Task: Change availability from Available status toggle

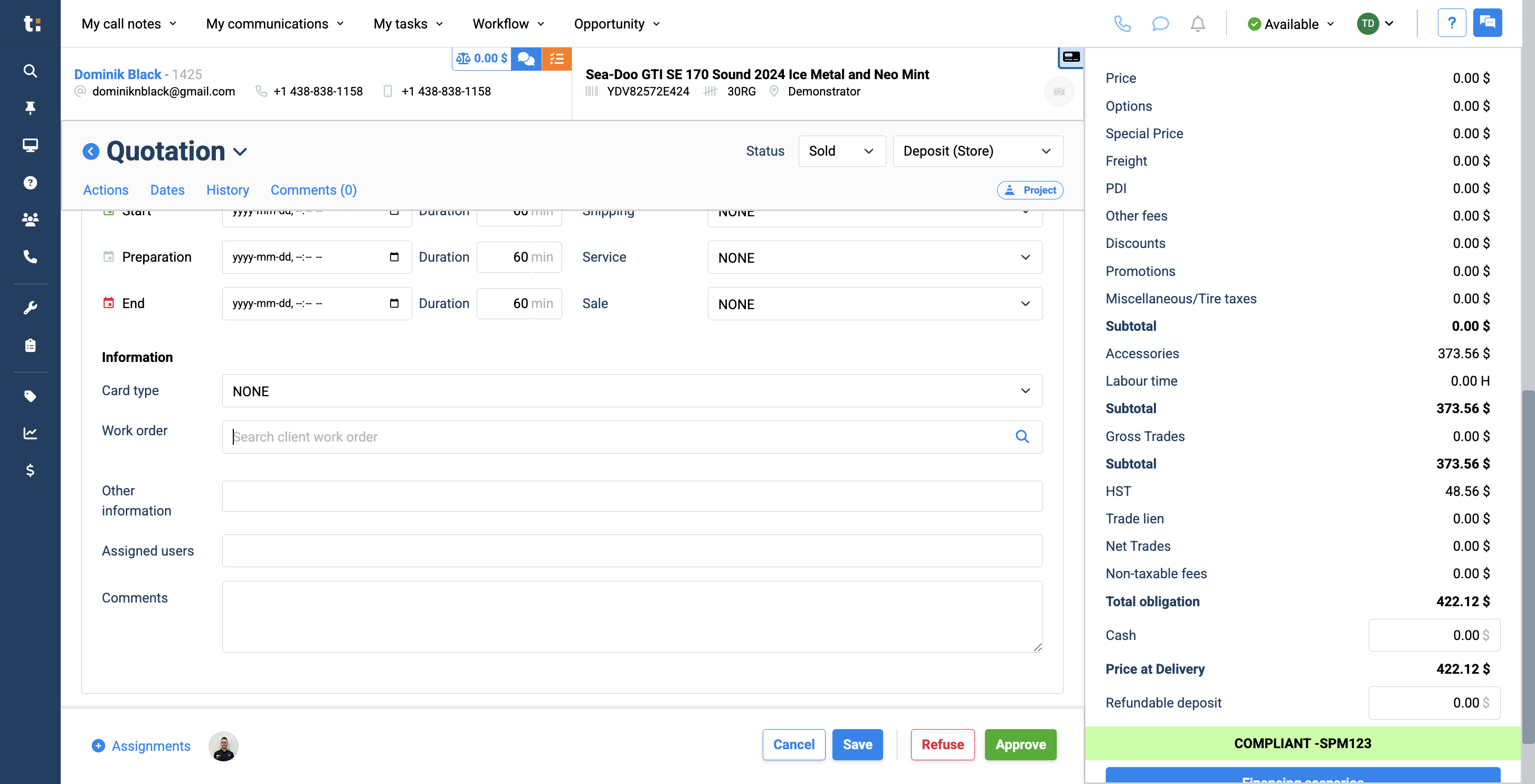Action: pos(1289,24)
